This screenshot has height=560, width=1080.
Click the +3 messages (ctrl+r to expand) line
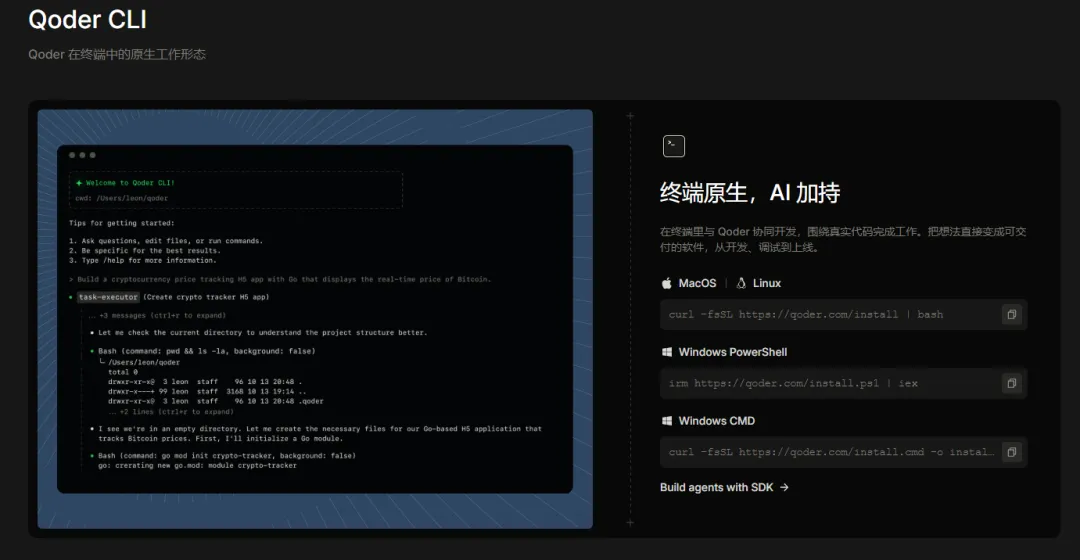(157, 315)
